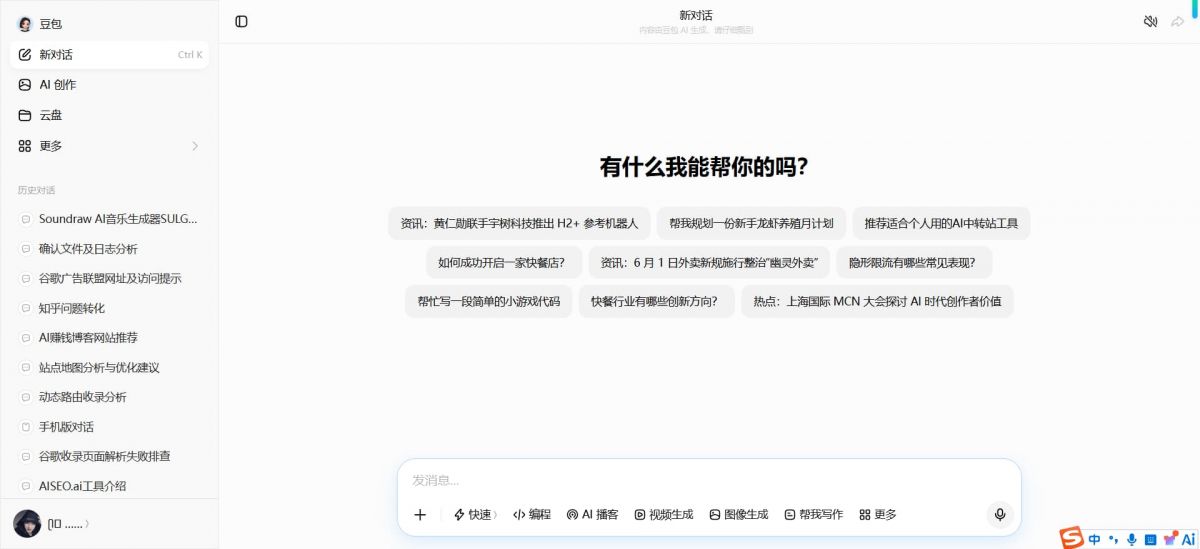Click the microphone voice input button
1200x549 pixels.
tap(998, 514)
